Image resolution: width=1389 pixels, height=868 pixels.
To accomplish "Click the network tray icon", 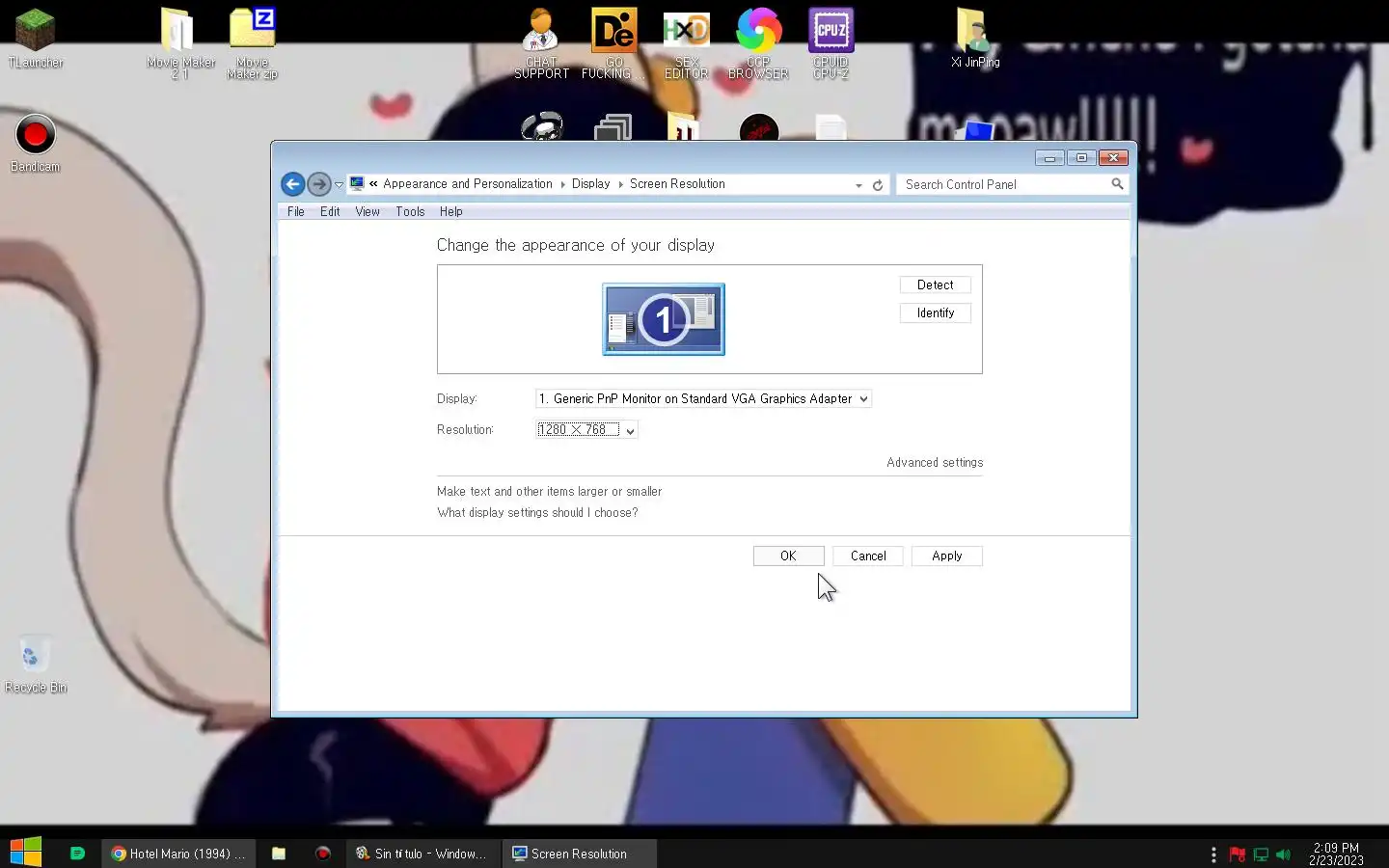I will (x=1260, y=854).
